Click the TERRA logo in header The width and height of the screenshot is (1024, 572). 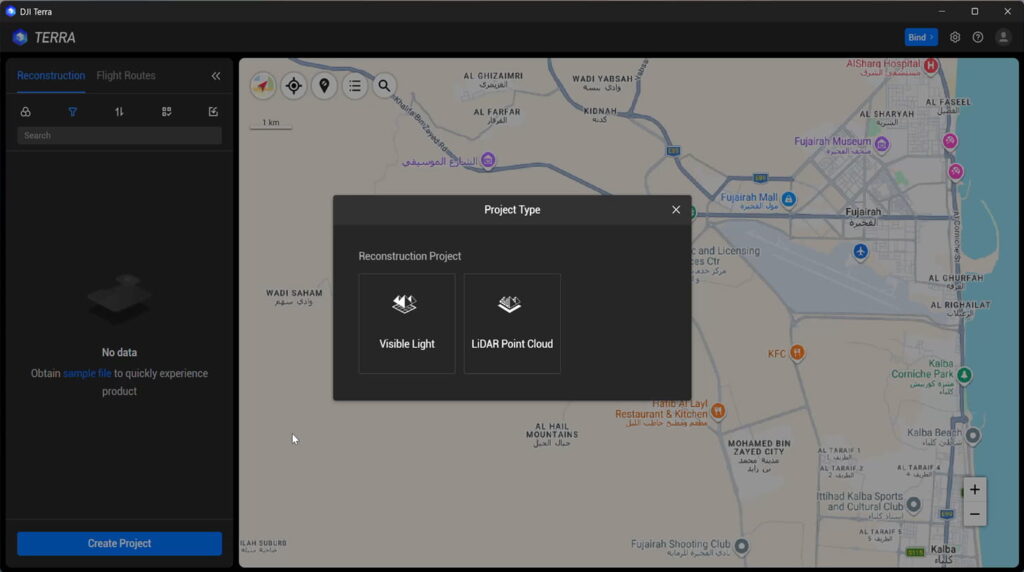coord(44,38)
